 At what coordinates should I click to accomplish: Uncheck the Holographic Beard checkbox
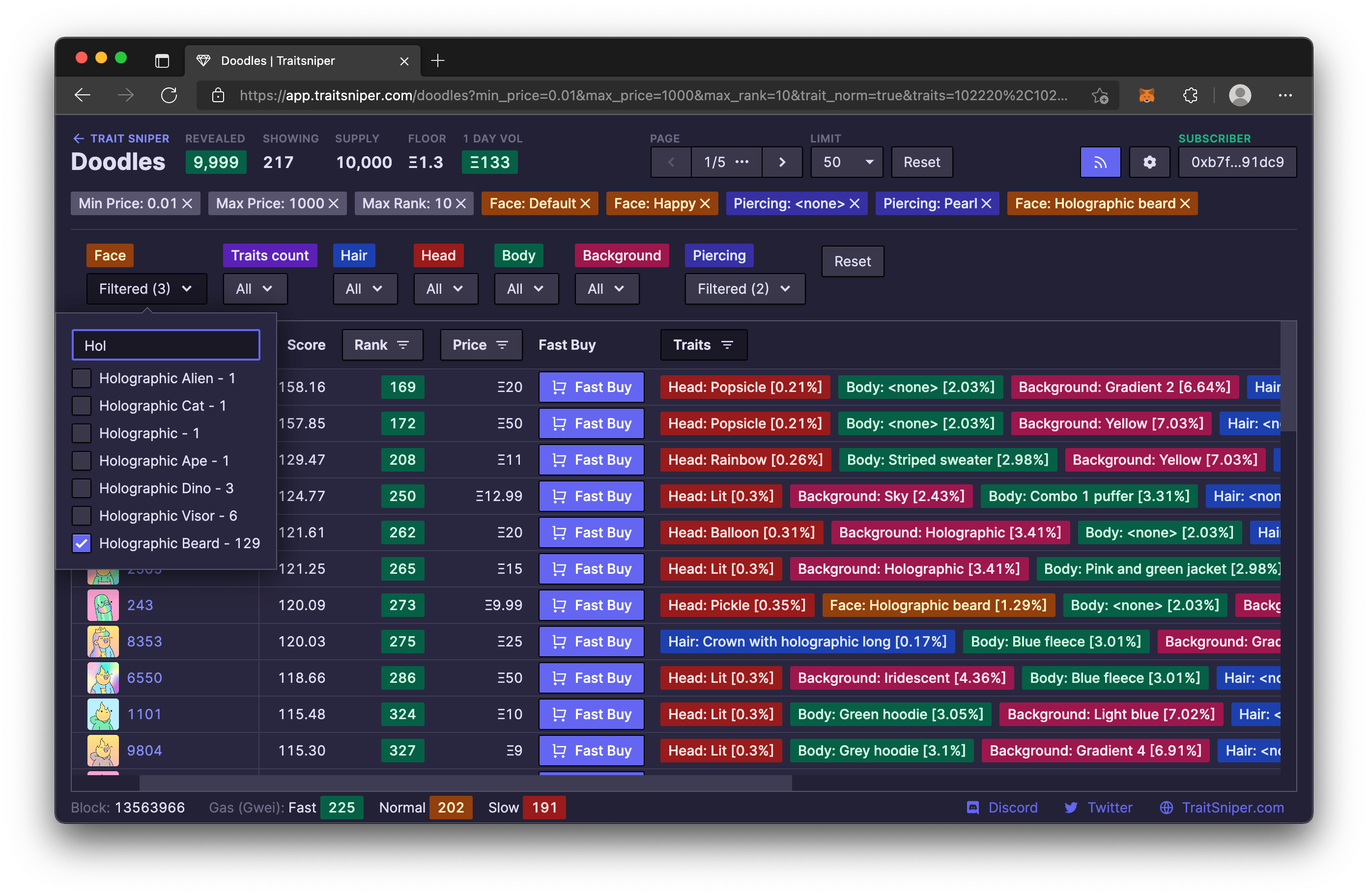82,544
